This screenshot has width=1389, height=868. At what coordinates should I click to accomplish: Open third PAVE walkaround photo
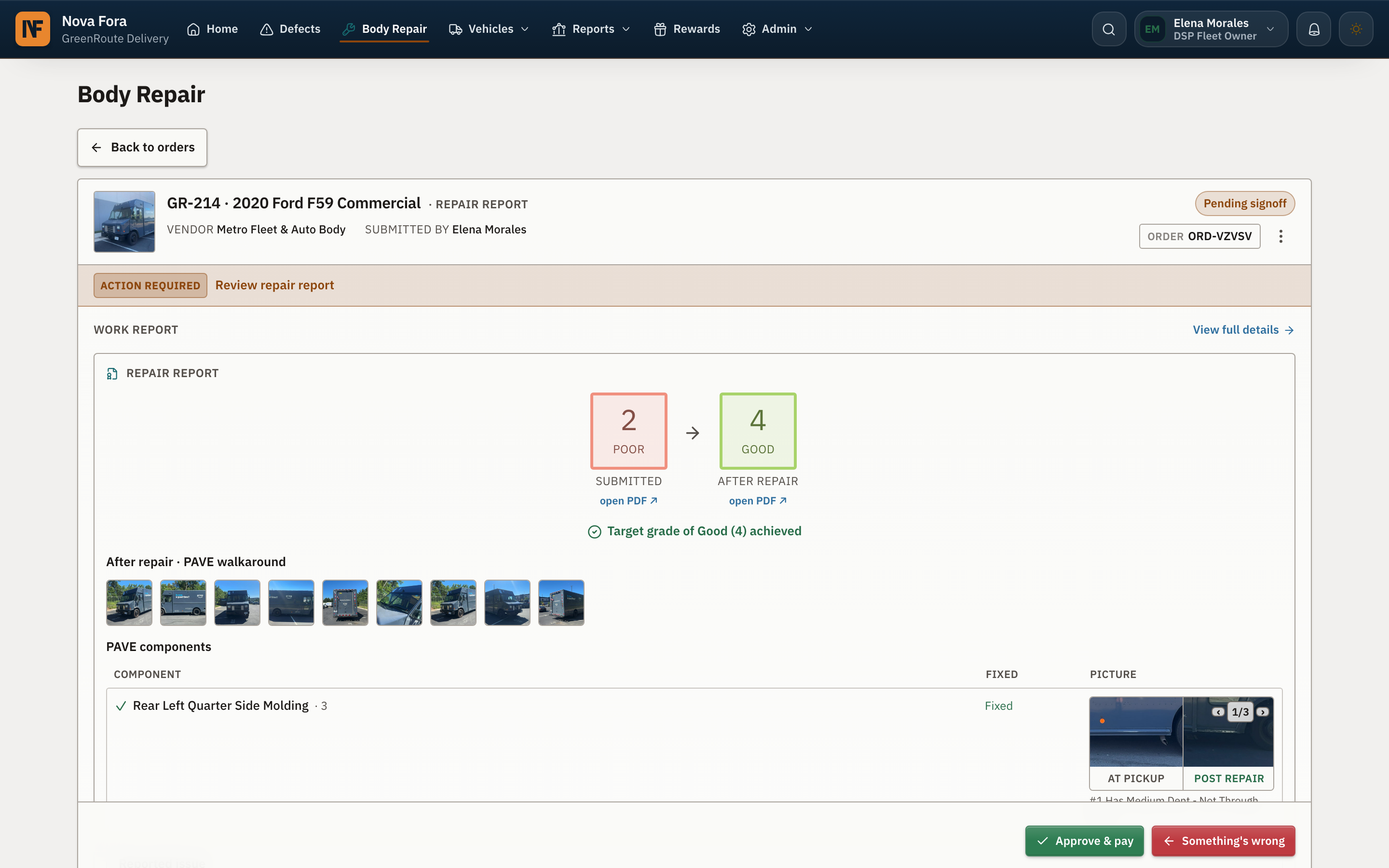237,603
